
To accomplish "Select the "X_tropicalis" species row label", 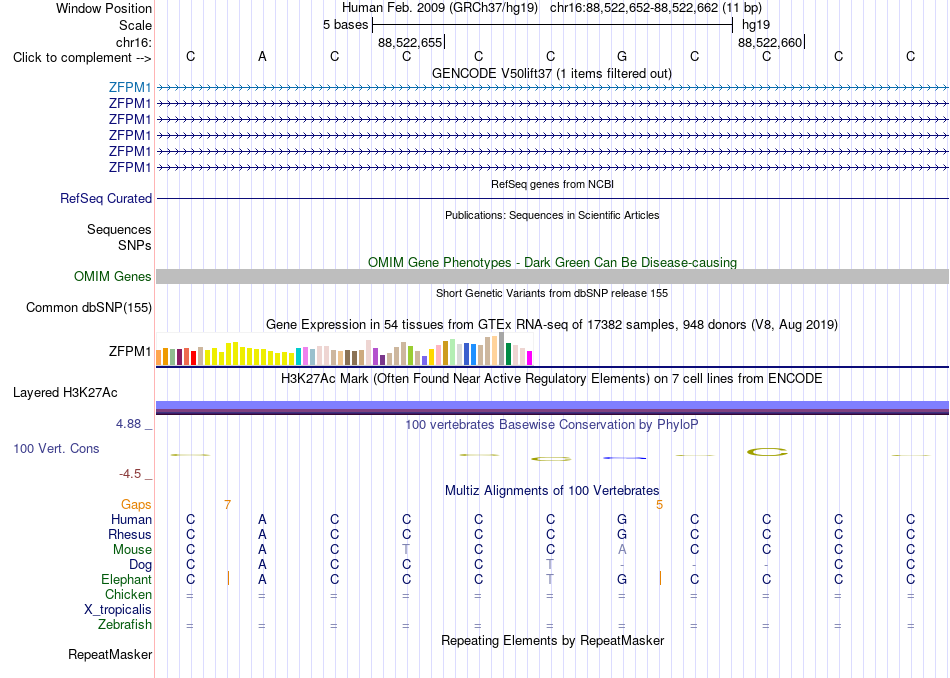I will (118, 610).
